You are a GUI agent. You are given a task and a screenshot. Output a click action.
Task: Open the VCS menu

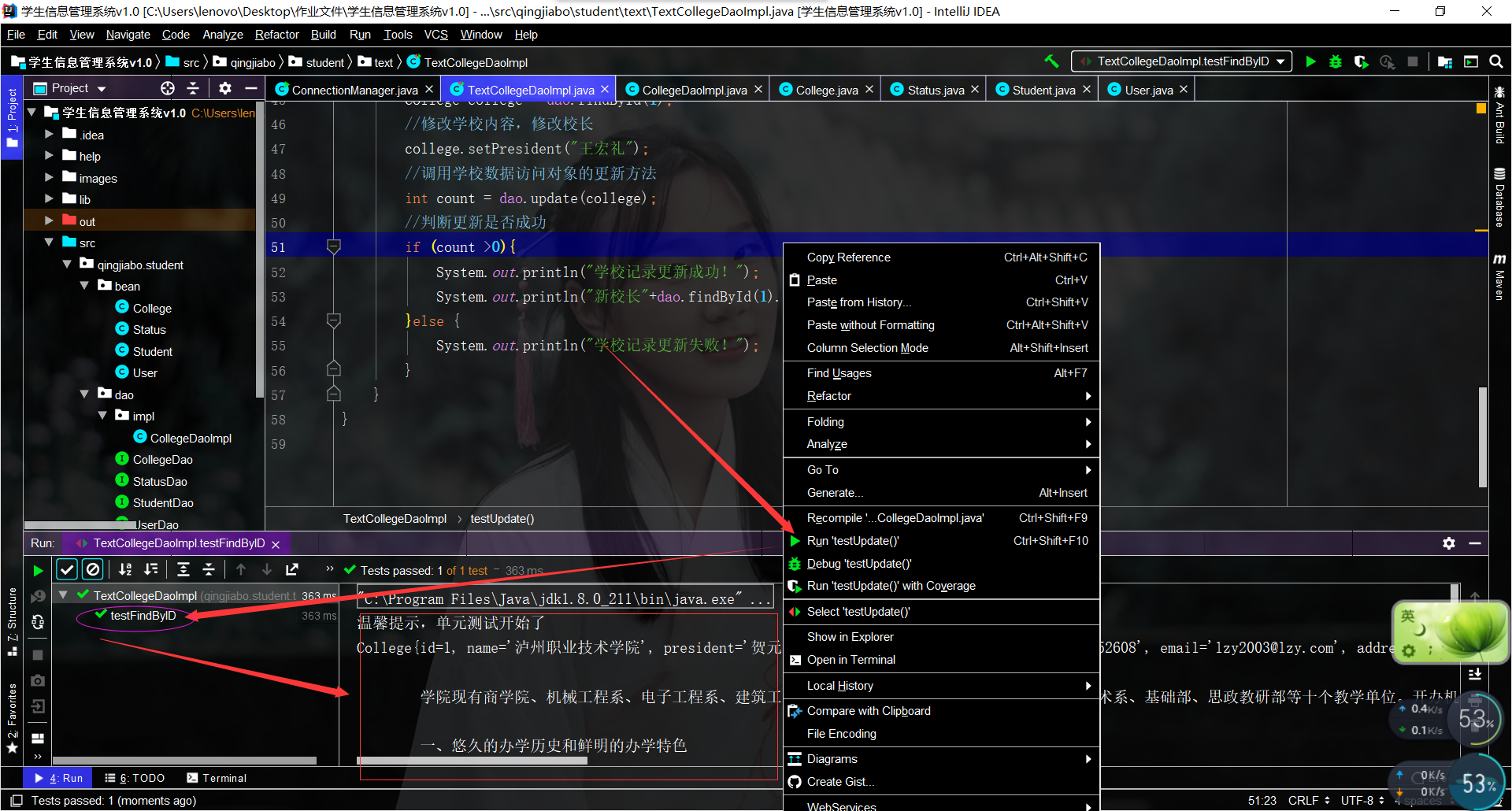(x=435, y=35)
